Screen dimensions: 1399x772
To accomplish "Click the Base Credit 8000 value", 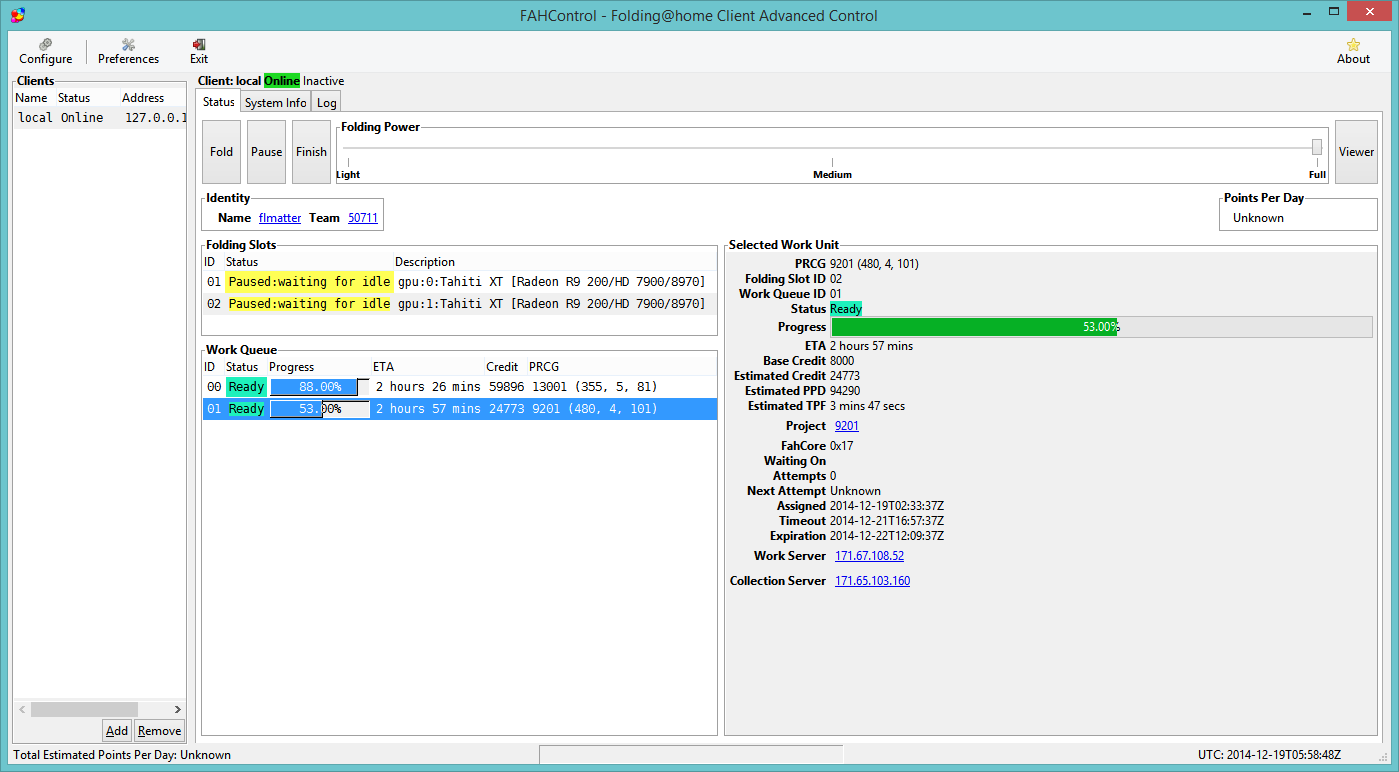I will [842, 361].
